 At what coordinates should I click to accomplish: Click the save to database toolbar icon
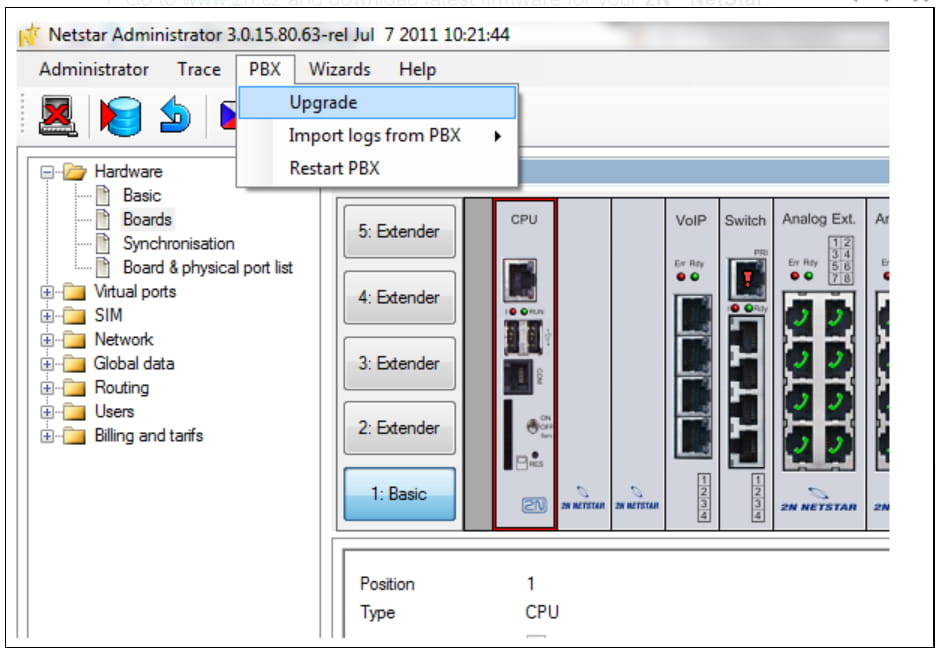click(x=121, y=116)
